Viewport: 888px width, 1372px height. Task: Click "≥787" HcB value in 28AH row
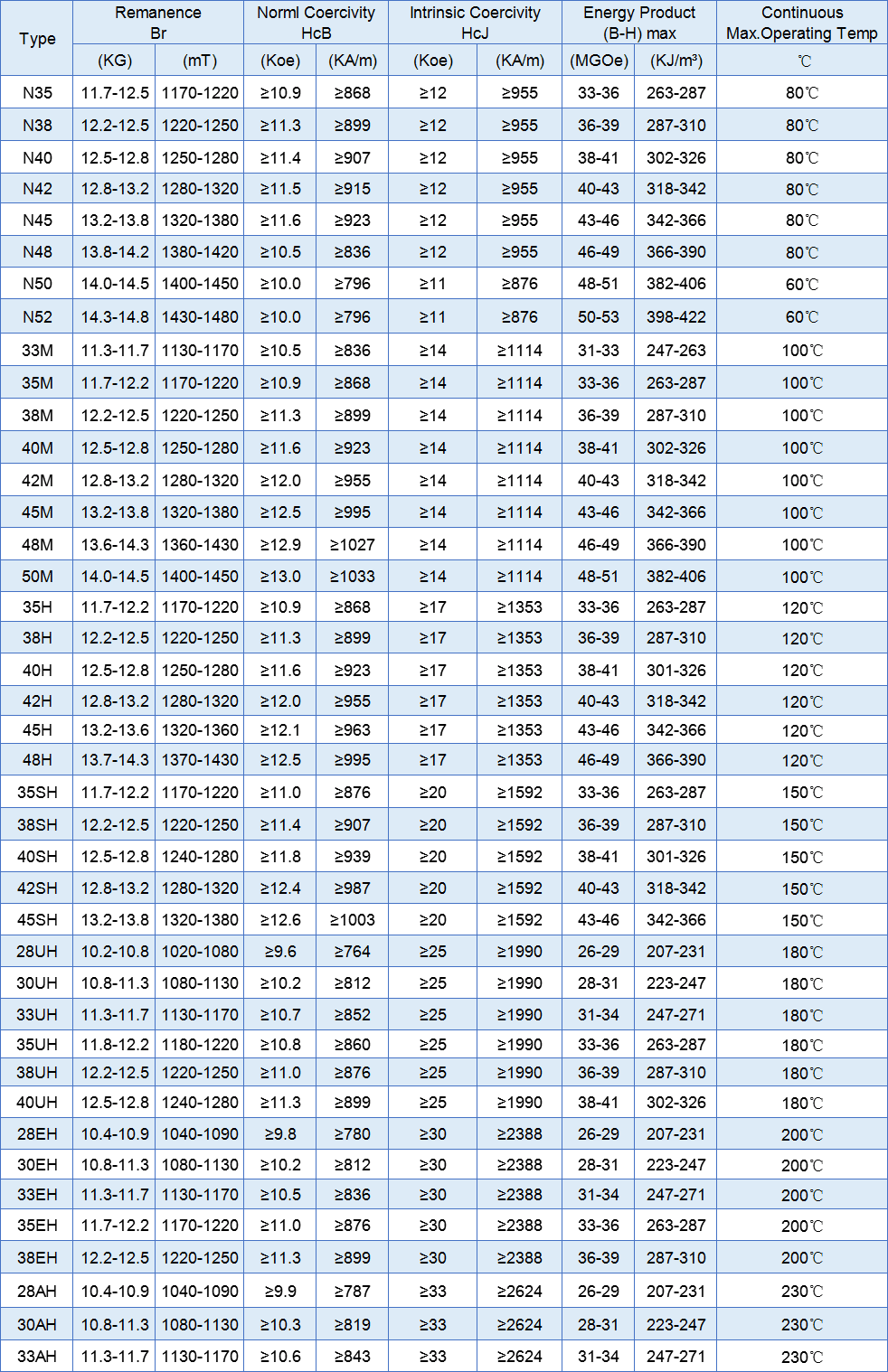[352, 1291]
